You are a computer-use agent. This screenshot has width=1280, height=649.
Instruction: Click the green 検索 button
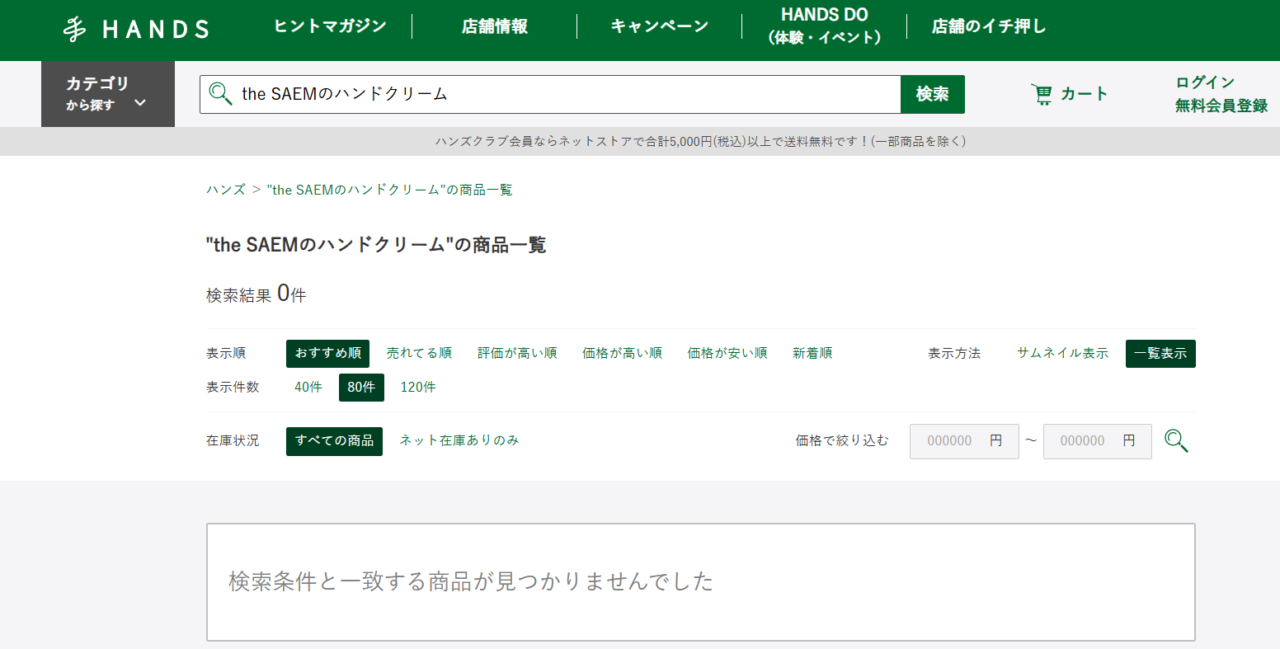point(933,94)
